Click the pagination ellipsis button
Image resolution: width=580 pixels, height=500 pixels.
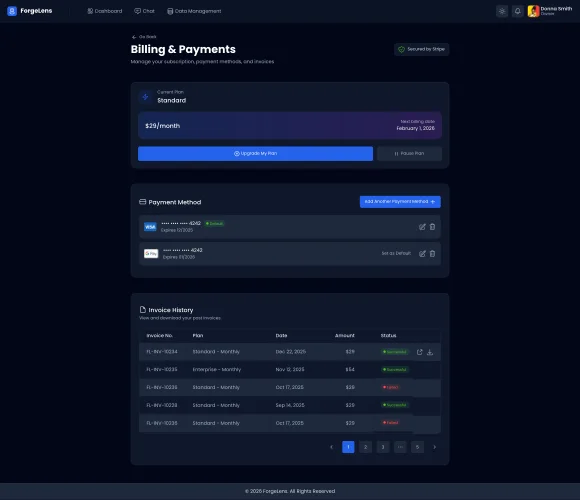pos(400,447)
